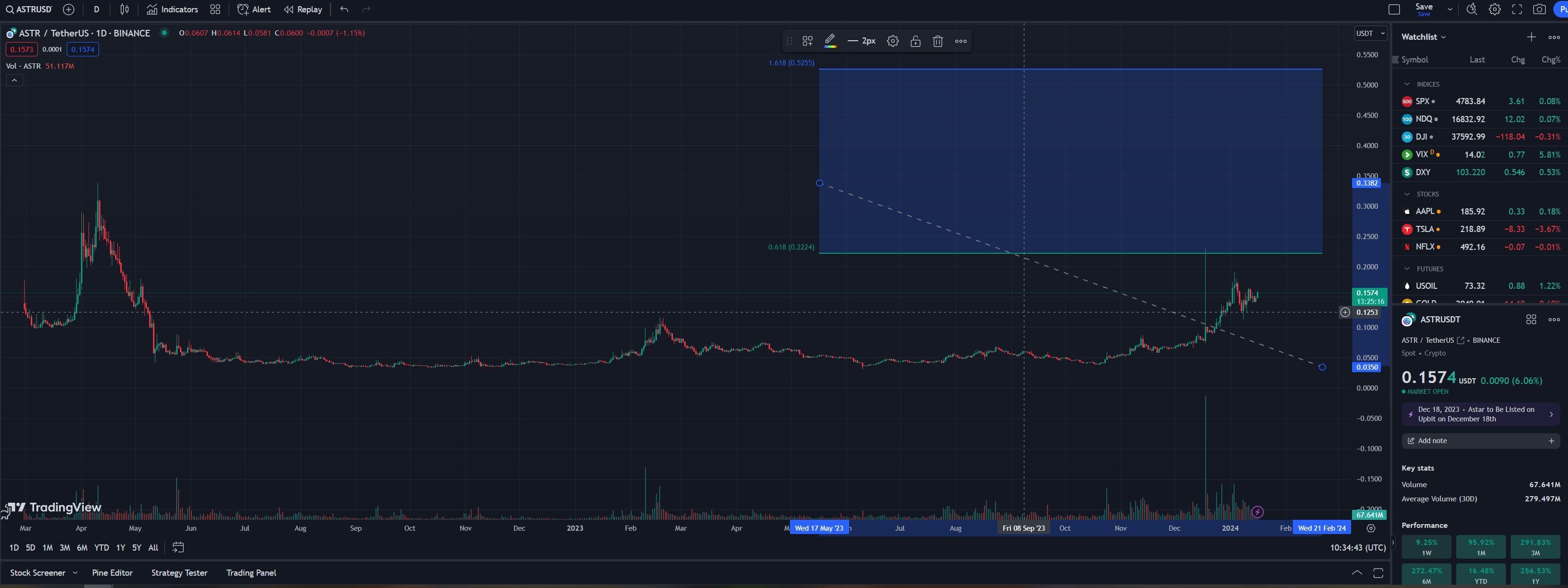This screenshot has height=588, width=1568.
Task: Click the undo arrow icon
Action: pyautogui.click(x=344, y=9)
